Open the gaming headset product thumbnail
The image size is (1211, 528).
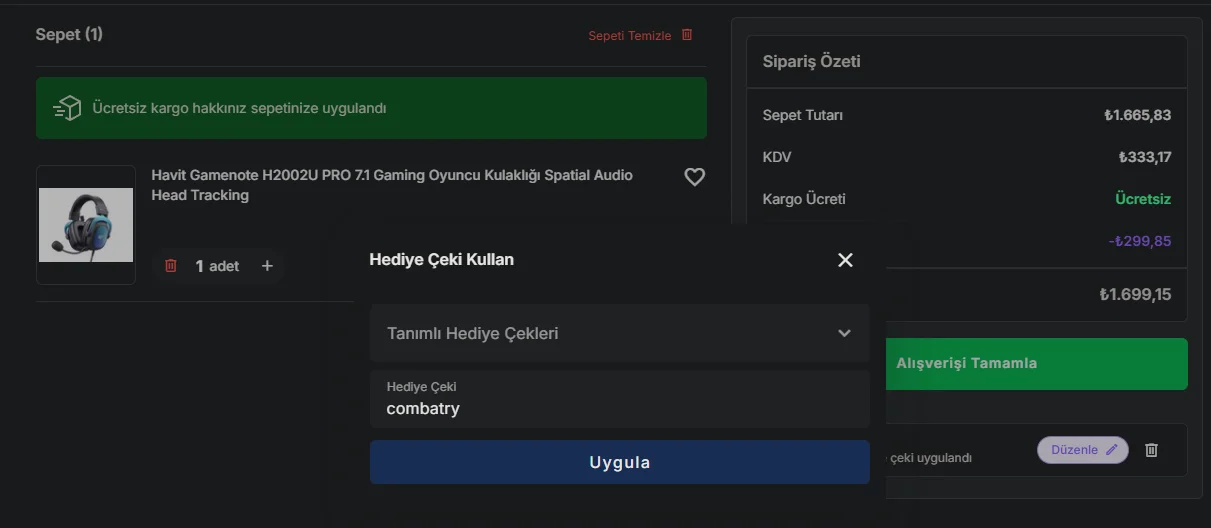coord(86,225)
